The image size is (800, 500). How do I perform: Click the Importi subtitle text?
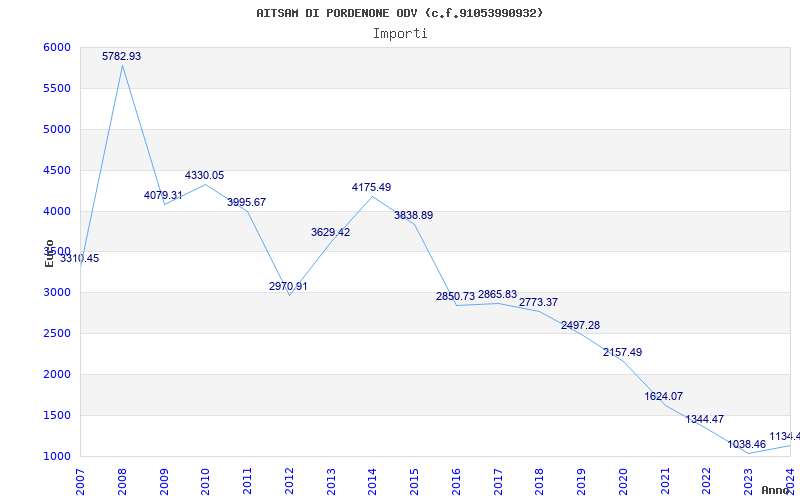pyautogui.click(x=400, y=33)
